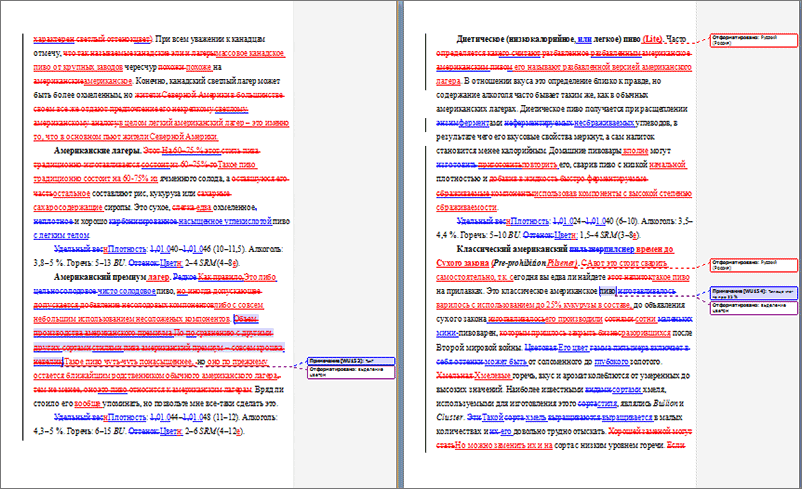The width and height of the screenshot is (802, 489).
Task: Select the Lite language formatting balloon
Action: pyautogui.click(x=753, y=40)
